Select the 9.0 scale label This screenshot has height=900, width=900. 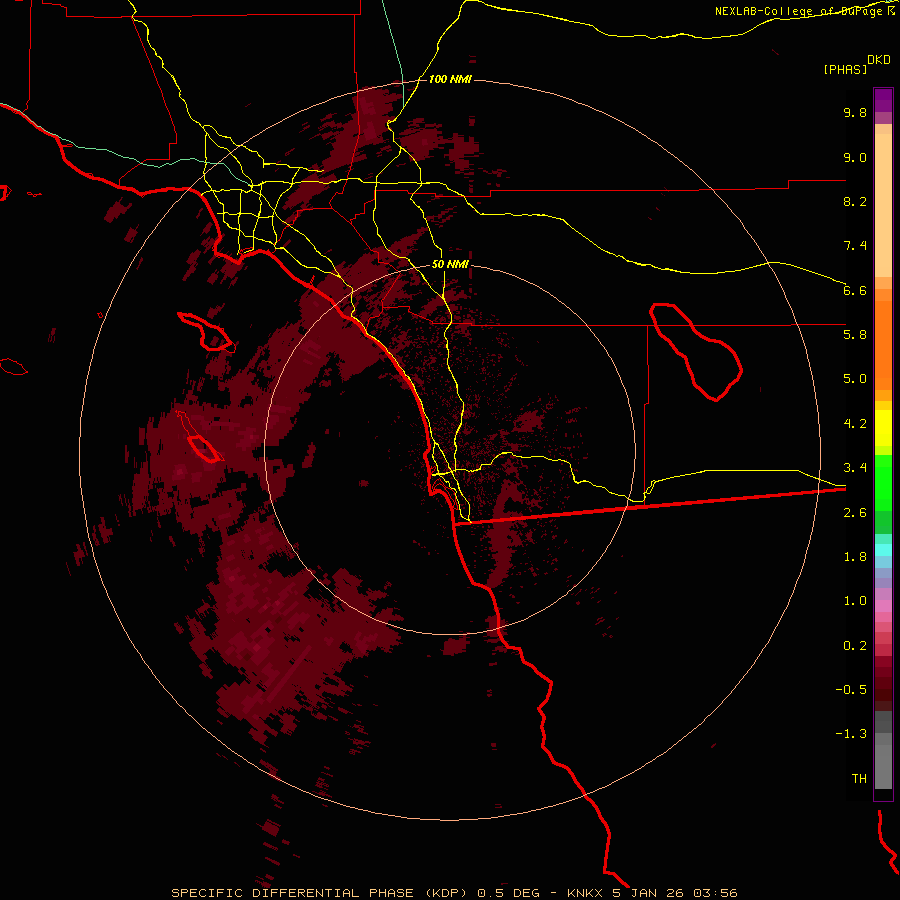(x=855, y=157)
